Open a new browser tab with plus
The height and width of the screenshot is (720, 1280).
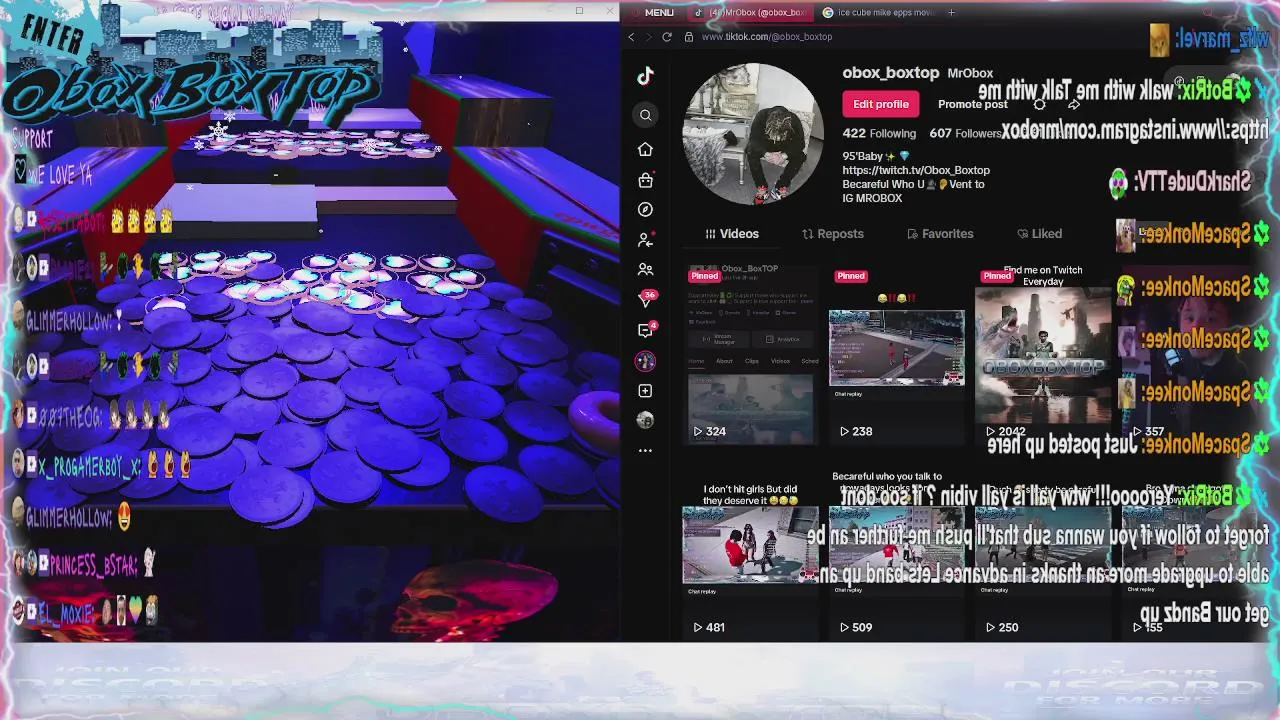[951, 12]
